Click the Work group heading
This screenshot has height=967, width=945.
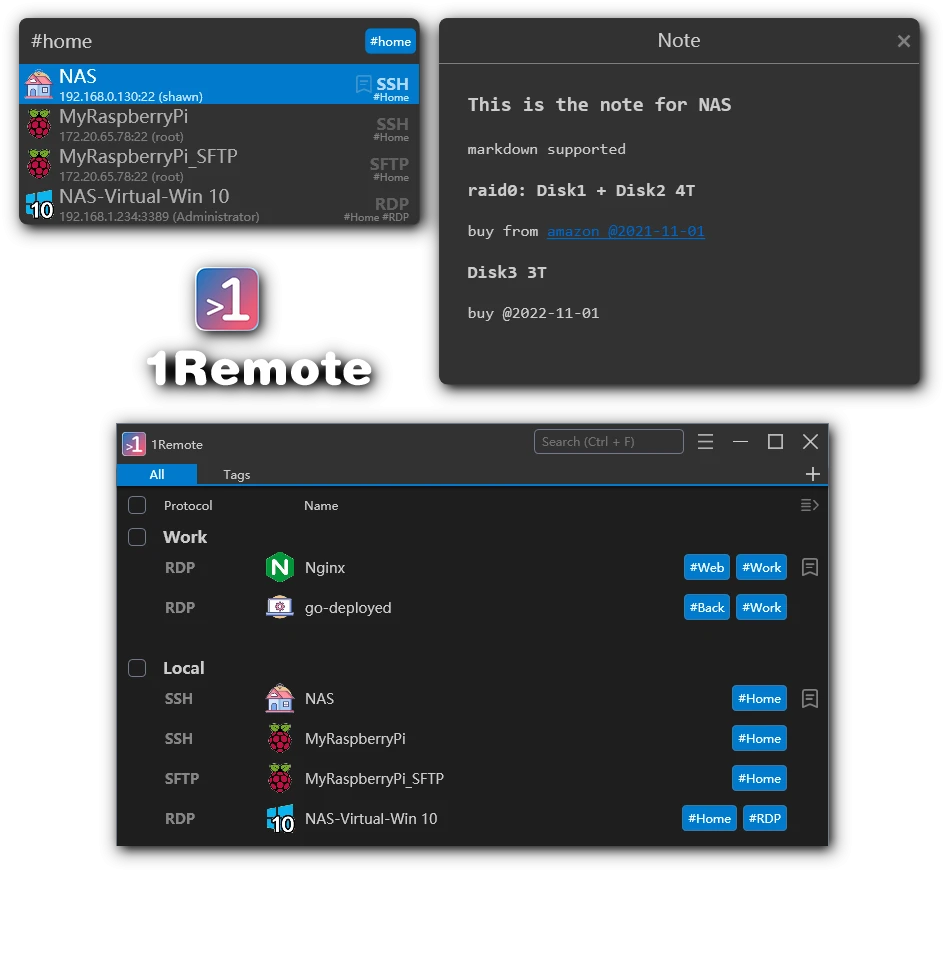[x=185, y=537]
